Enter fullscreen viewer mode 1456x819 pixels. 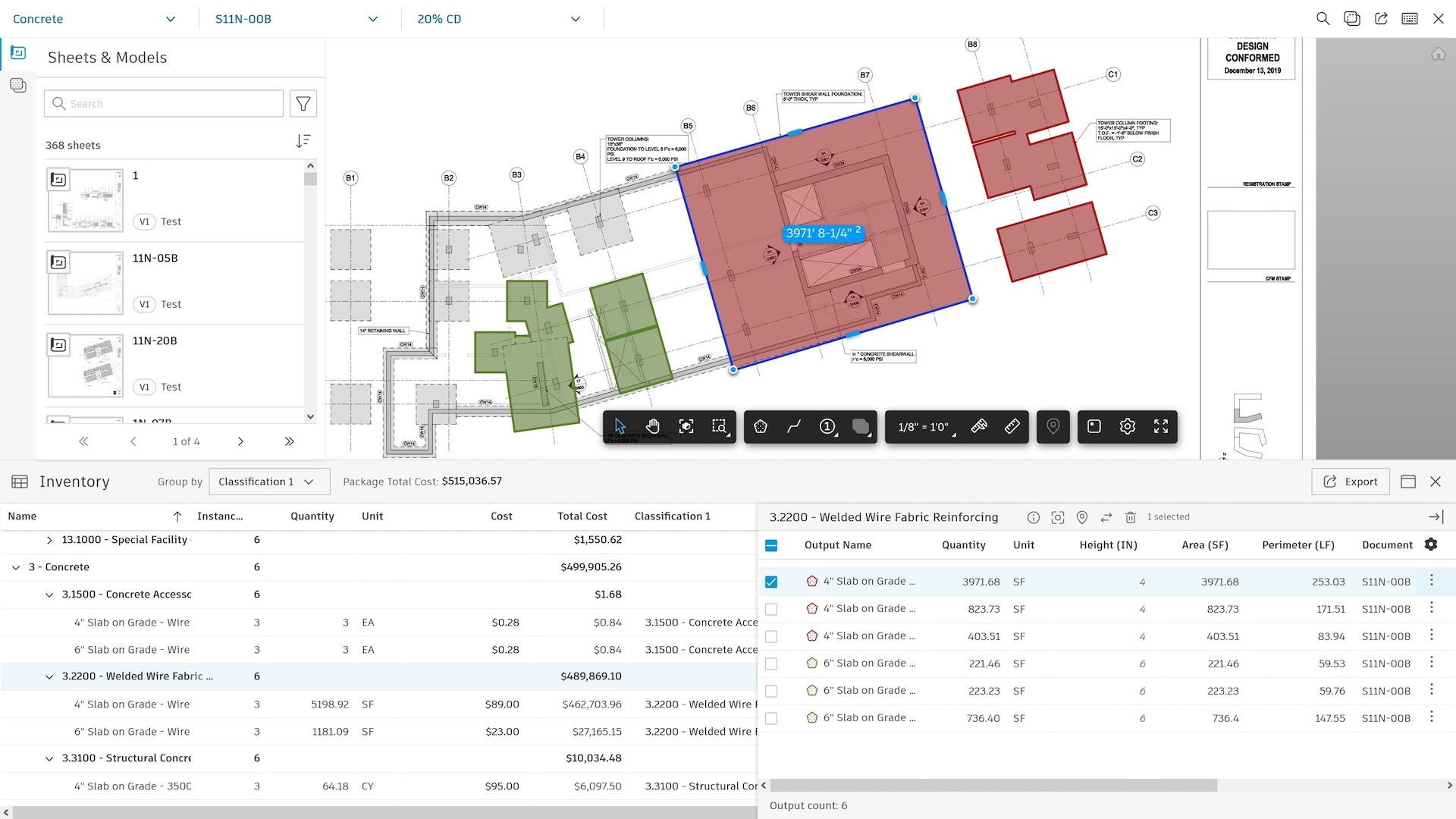click(1161, 427)
